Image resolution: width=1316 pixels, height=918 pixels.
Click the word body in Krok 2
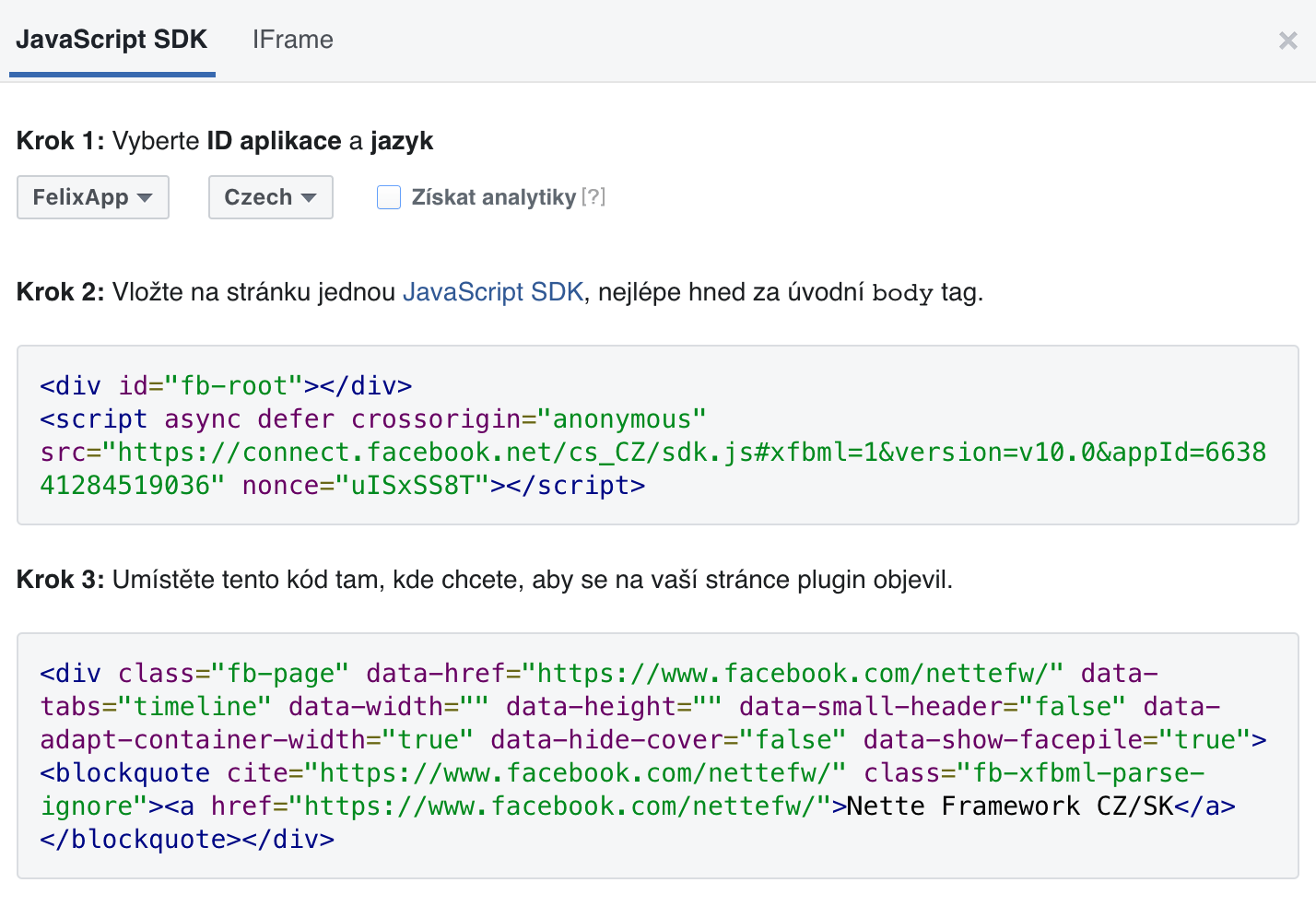click(903, 293)
